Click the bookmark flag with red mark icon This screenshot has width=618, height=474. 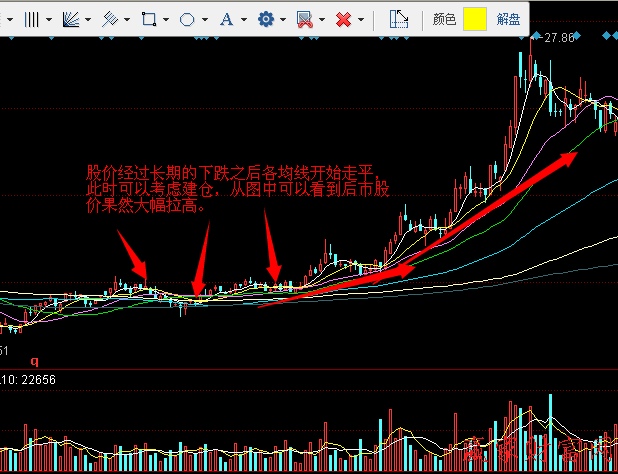(304, 19)
